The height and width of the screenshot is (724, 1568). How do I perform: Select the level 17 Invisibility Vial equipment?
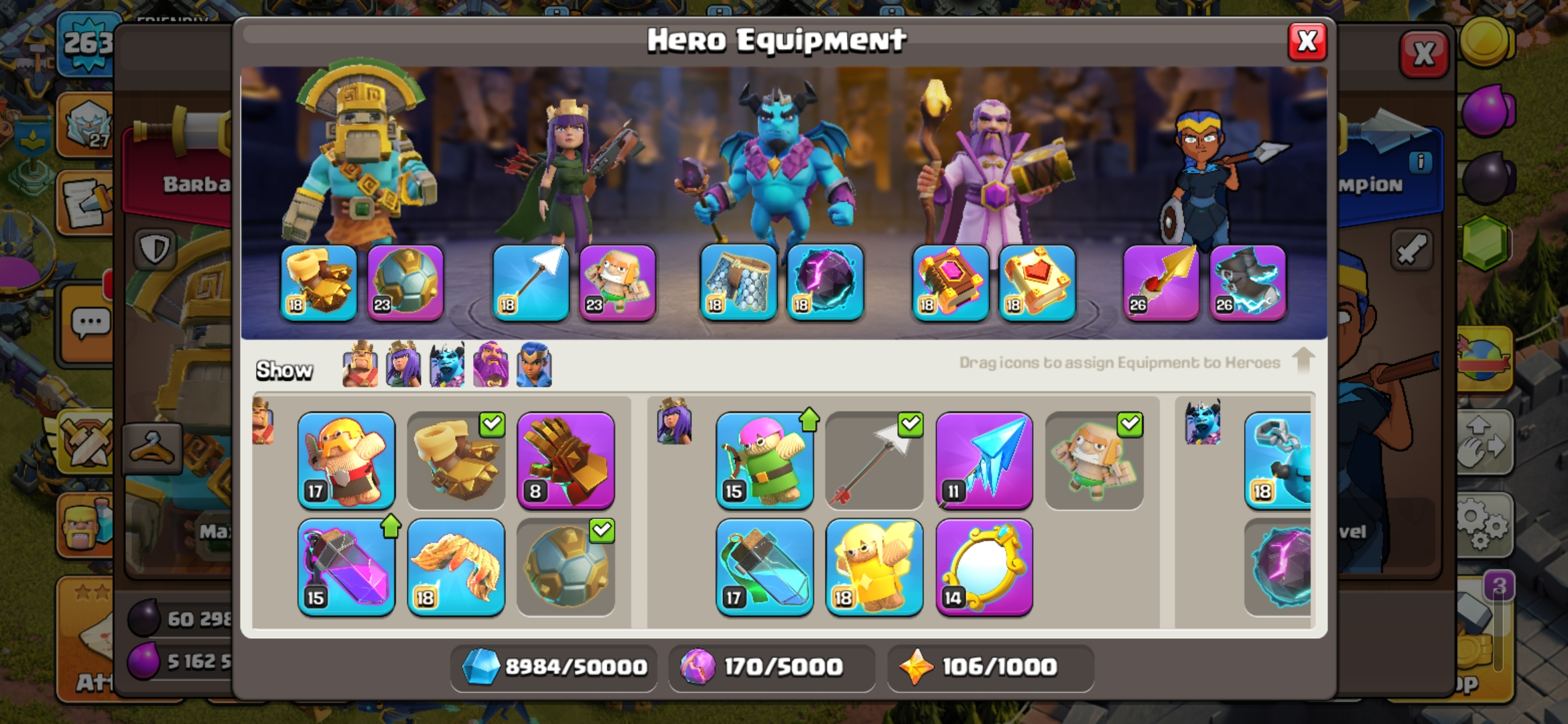[765, 567]
